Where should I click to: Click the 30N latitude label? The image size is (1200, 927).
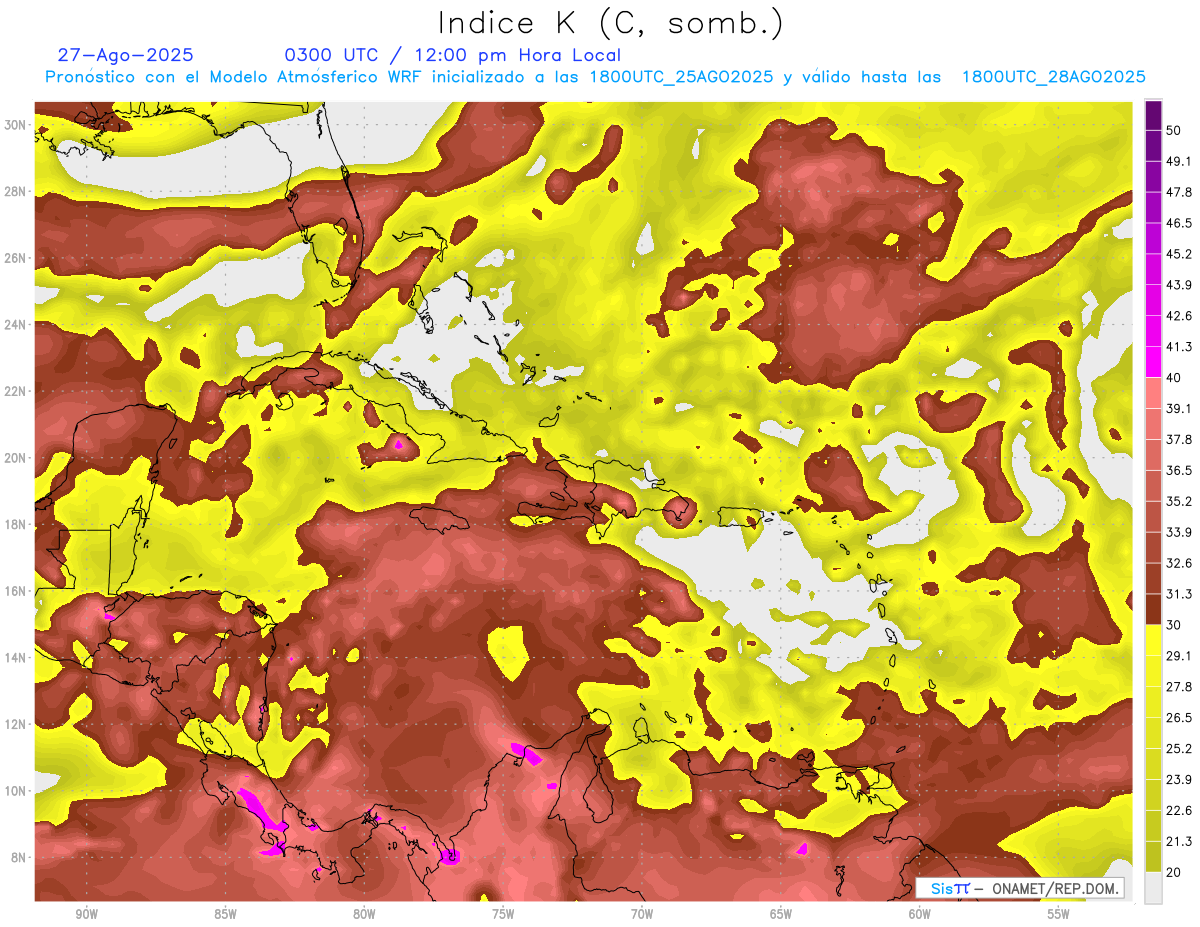tap(16, 125)
